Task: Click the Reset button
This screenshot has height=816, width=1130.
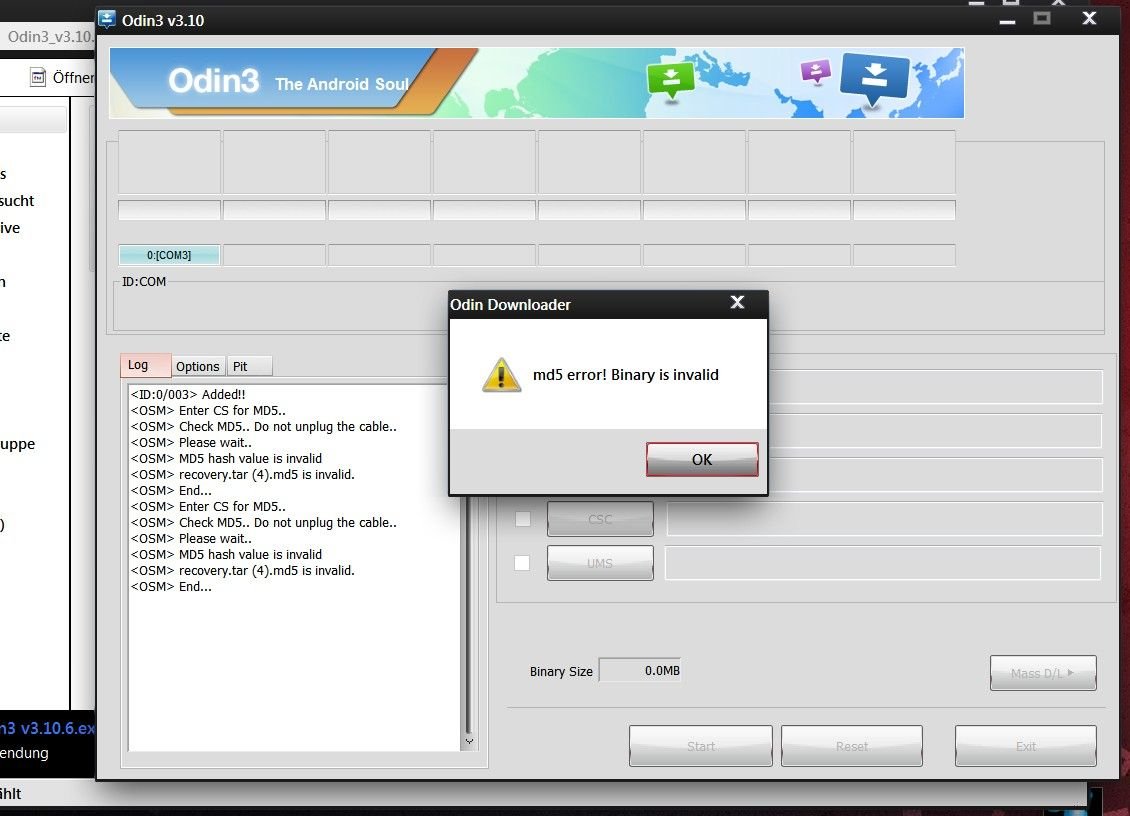Action: pos(852,746)
